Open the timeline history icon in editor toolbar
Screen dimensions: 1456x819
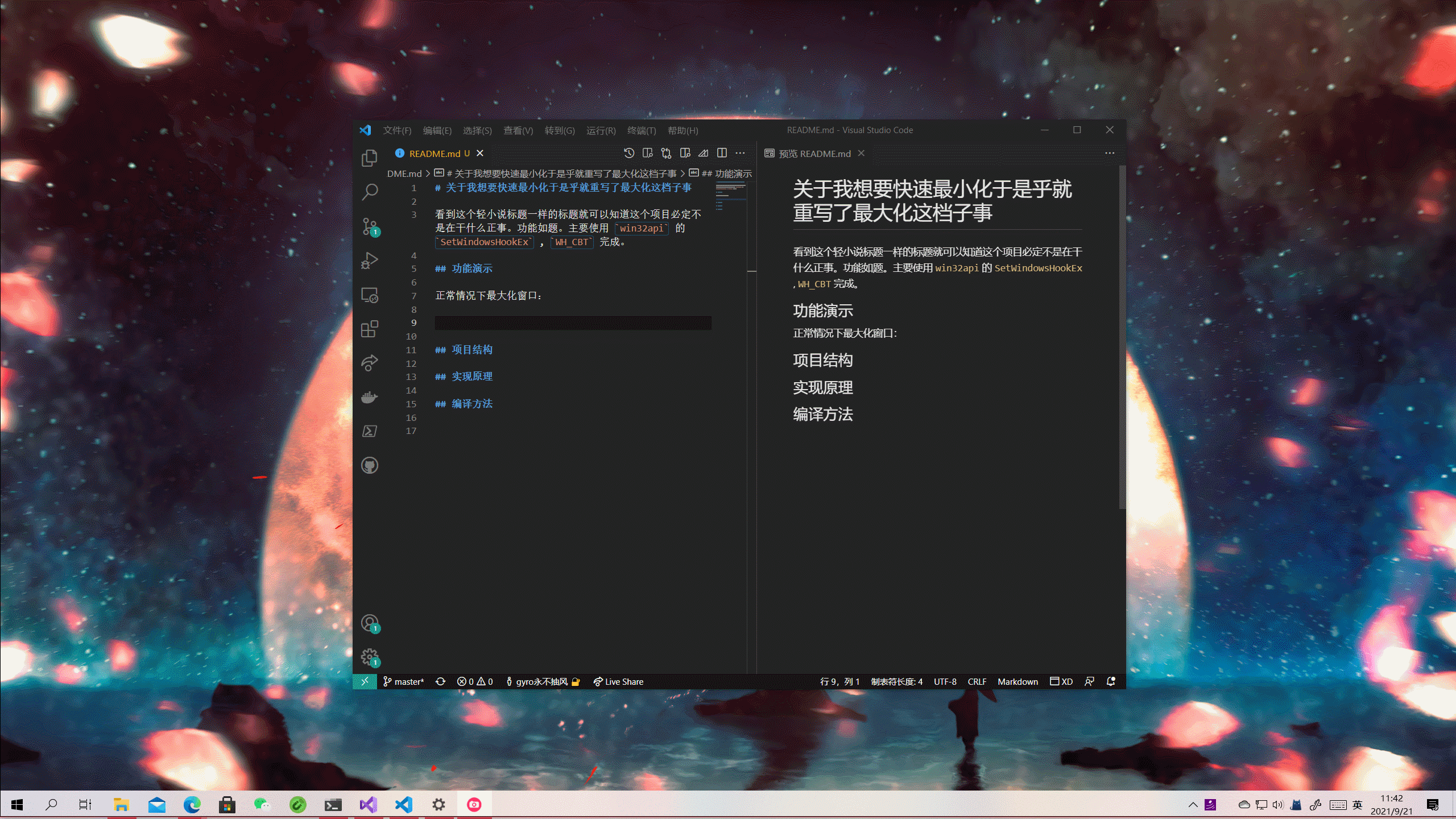pos(628,153)
